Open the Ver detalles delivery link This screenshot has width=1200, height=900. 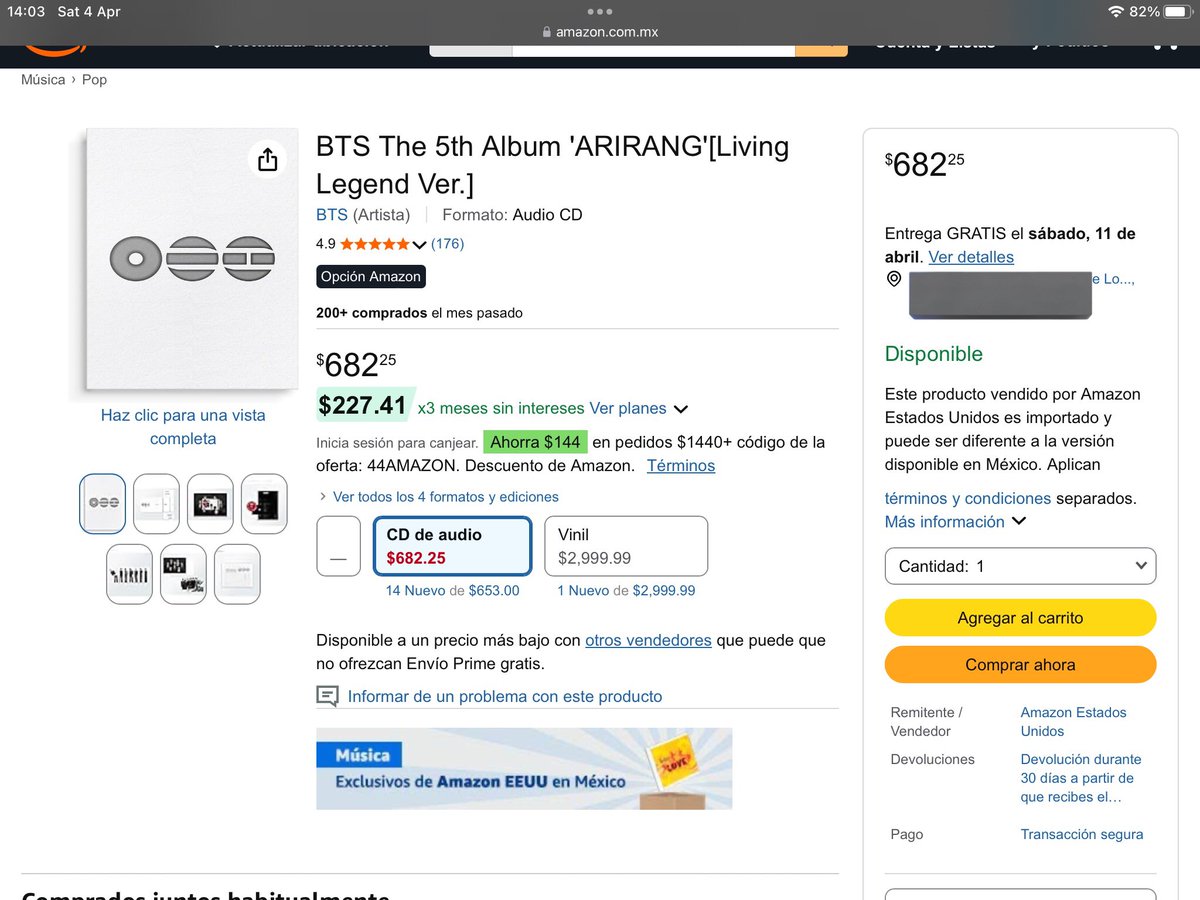971,257
